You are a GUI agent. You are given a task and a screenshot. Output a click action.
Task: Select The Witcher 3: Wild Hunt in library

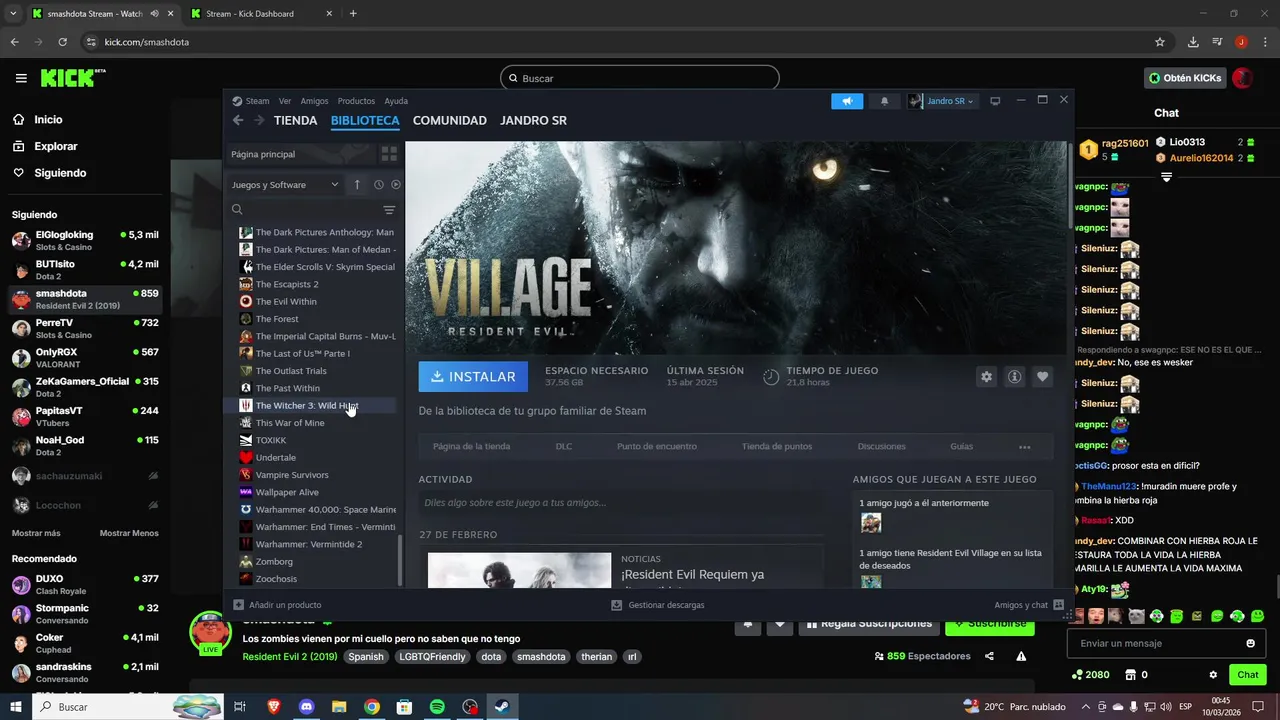pyautogui.click(x=309, y=406)
